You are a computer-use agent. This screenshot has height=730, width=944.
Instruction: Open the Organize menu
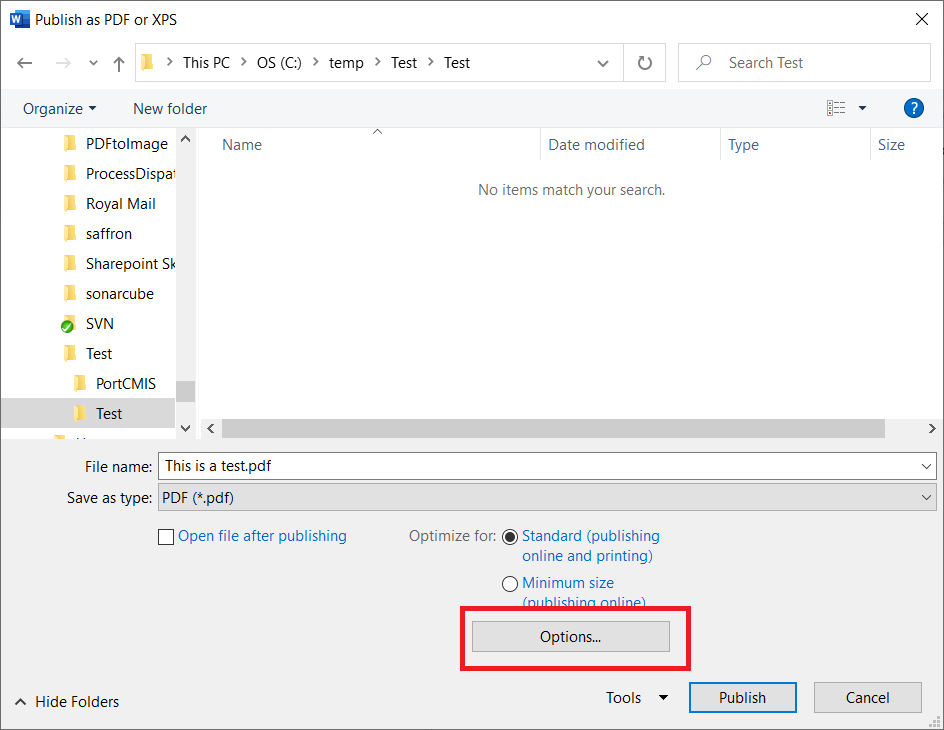pyautogui.click(x=60, y=108)
